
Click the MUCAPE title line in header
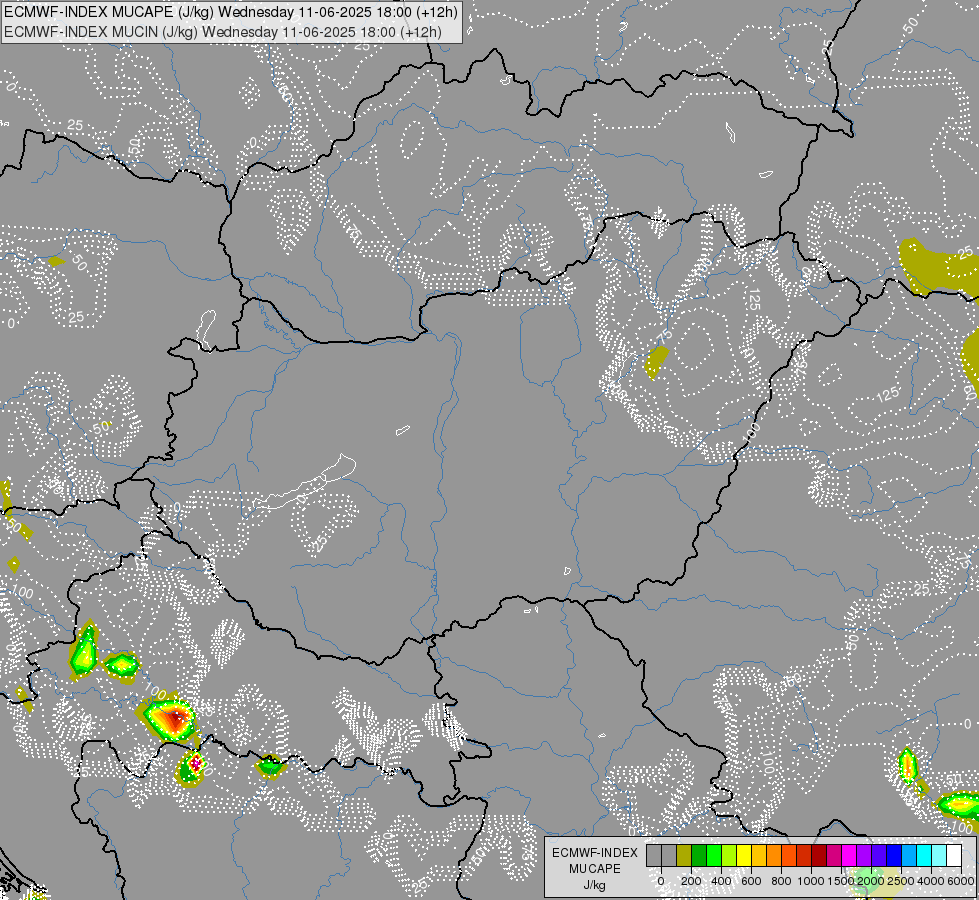[231, 11]
